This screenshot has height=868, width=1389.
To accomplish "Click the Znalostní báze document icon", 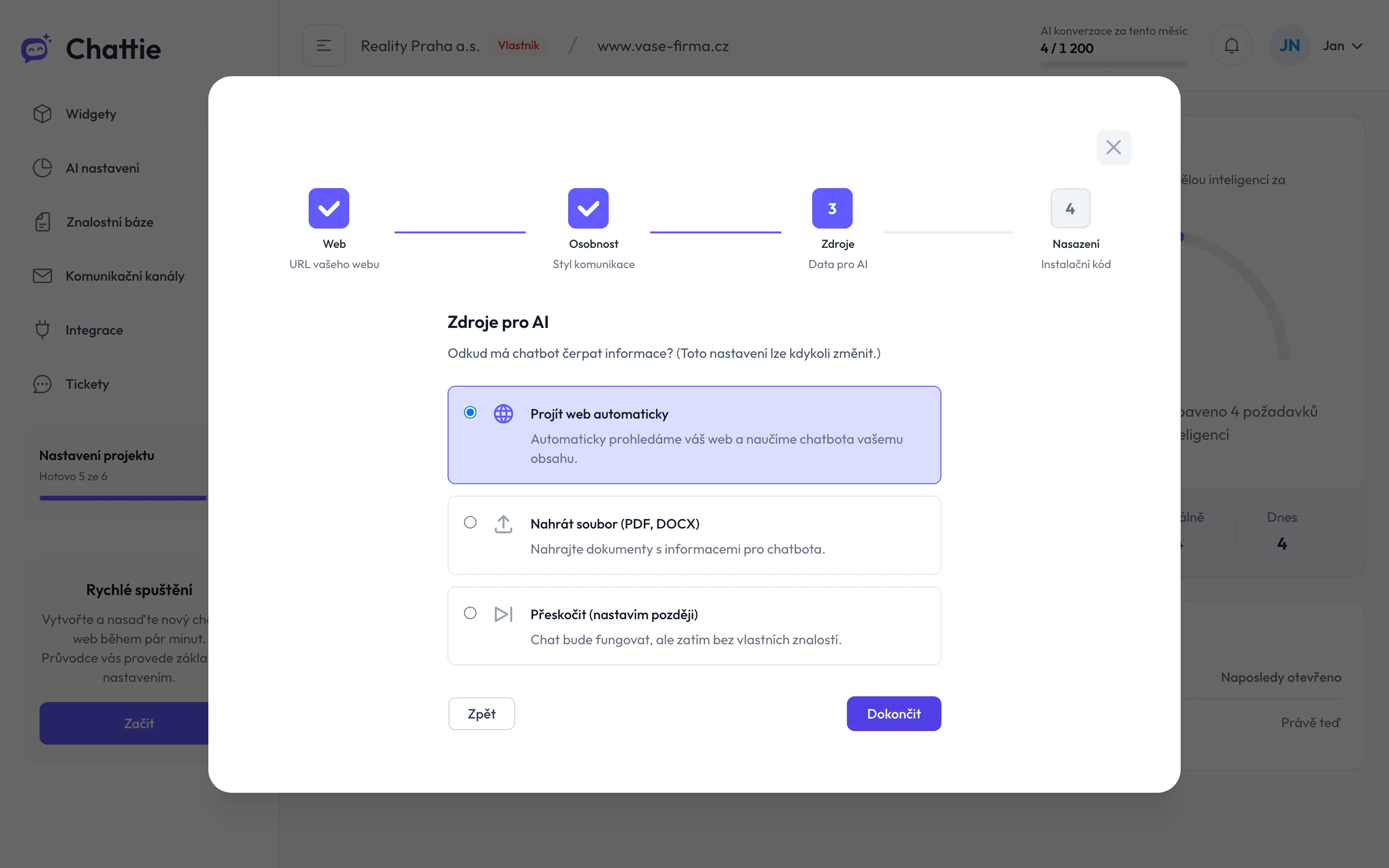I will [x=42, y=222].
